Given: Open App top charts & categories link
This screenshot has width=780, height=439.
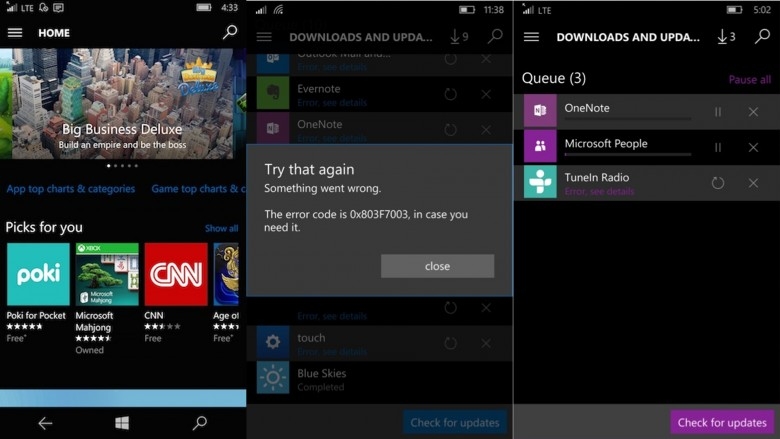Looking at the screenshot, I should [x=71, y=189].
